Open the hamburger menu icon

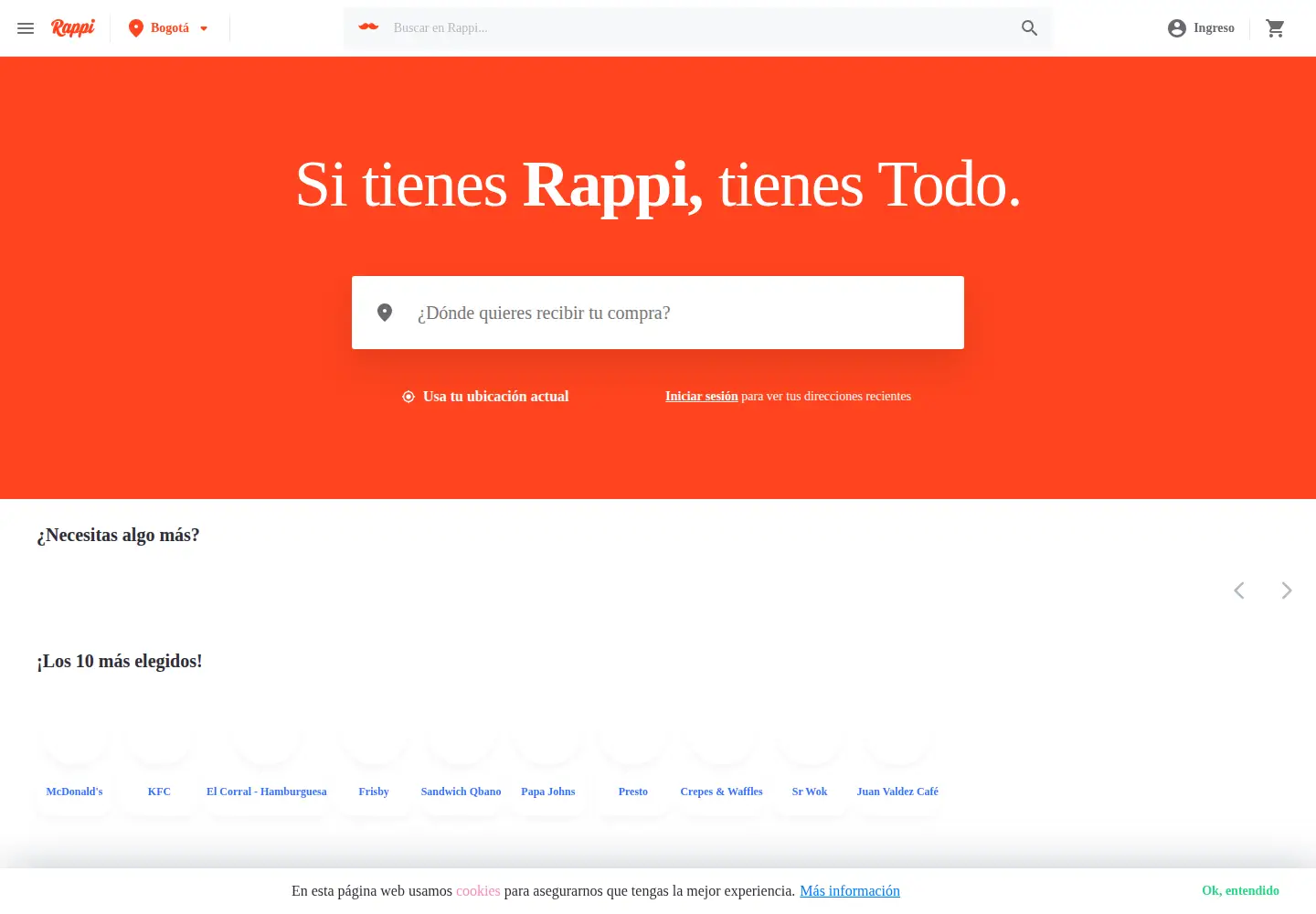click(26, 28)
